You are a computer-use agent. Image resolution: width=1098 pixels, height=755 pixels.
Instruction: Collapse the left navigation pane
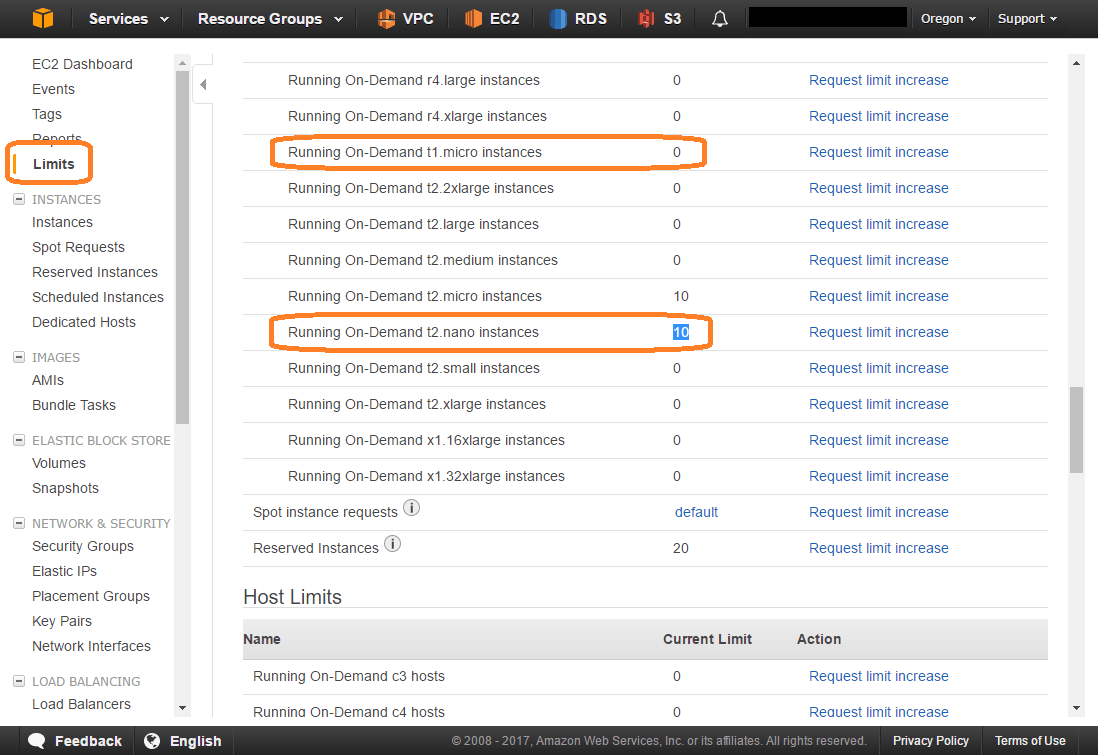204,85
